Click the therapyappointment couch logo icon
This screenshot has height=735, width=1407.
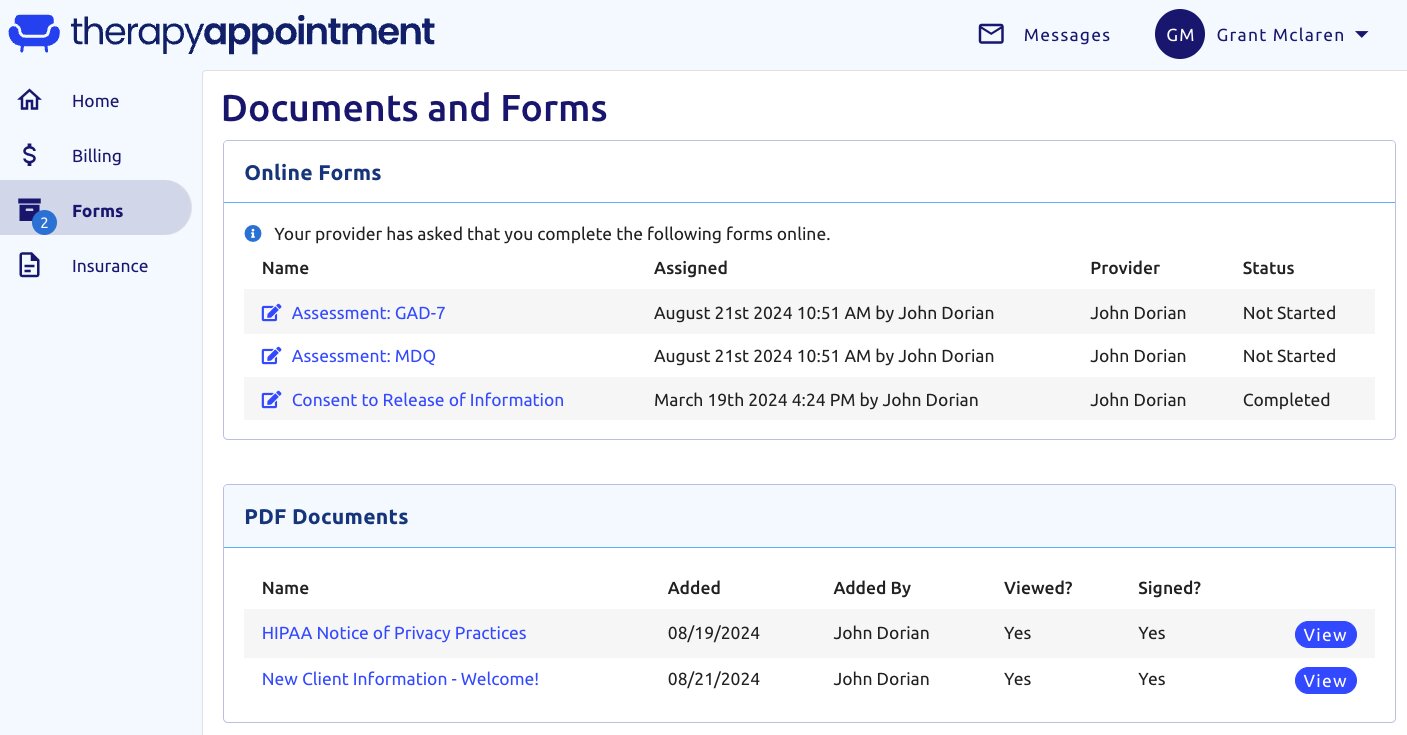click(34, 33)
